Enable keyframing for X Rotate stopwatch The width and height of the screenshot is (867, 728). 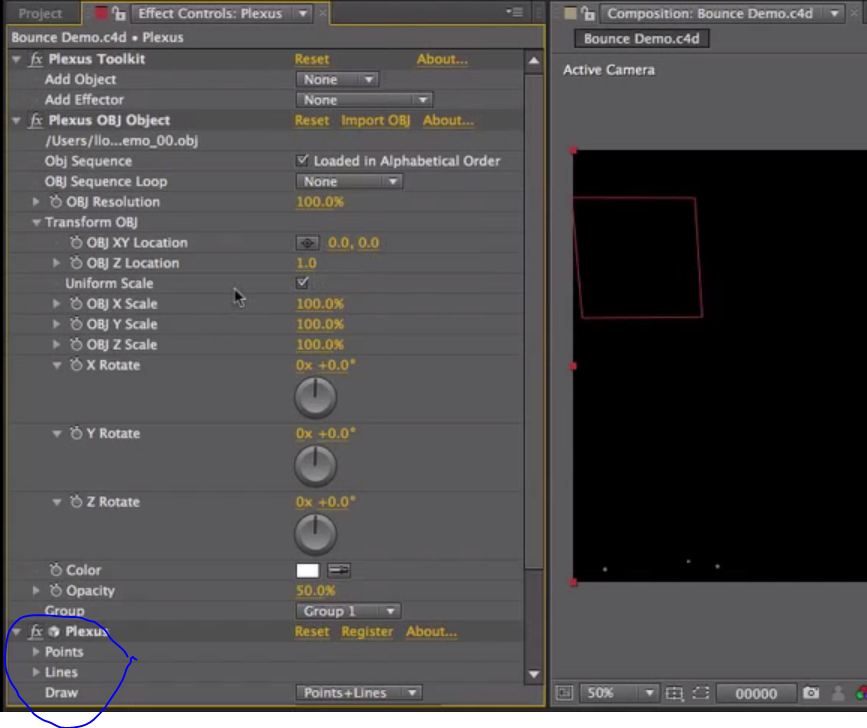(76, 365)
